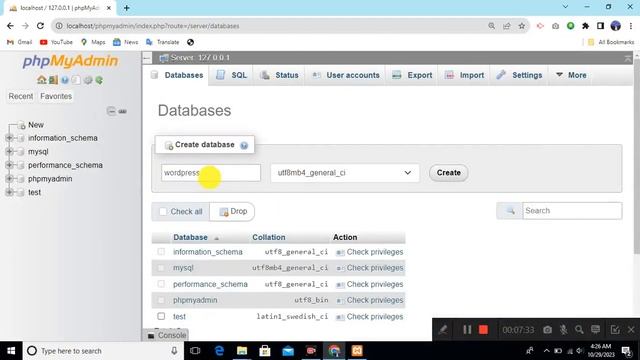Click Check privileges icon for mysql row
The image size is (640, 360).
[x=340, y=268]
